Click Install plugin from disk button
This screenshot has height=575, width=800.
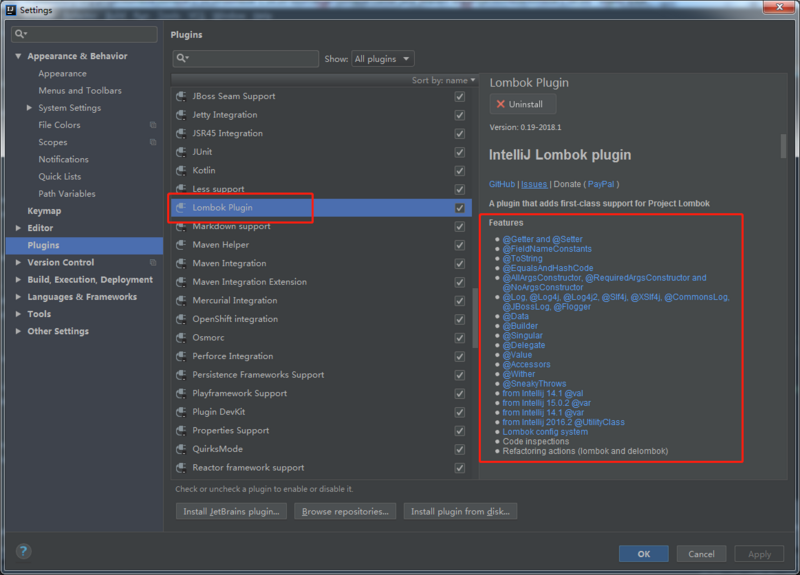pos(460,511)
